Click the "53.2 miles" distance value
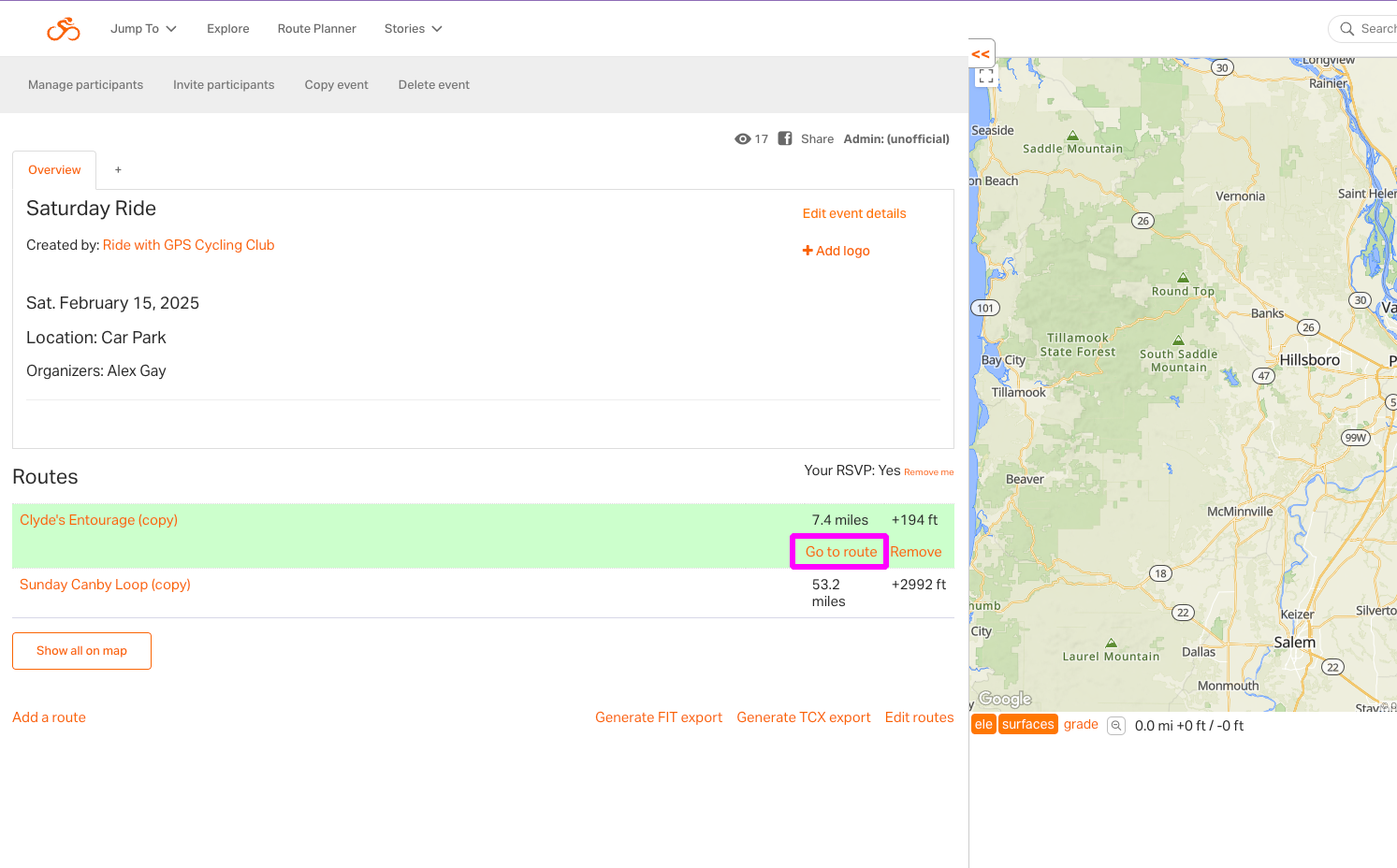 (829, 593)
